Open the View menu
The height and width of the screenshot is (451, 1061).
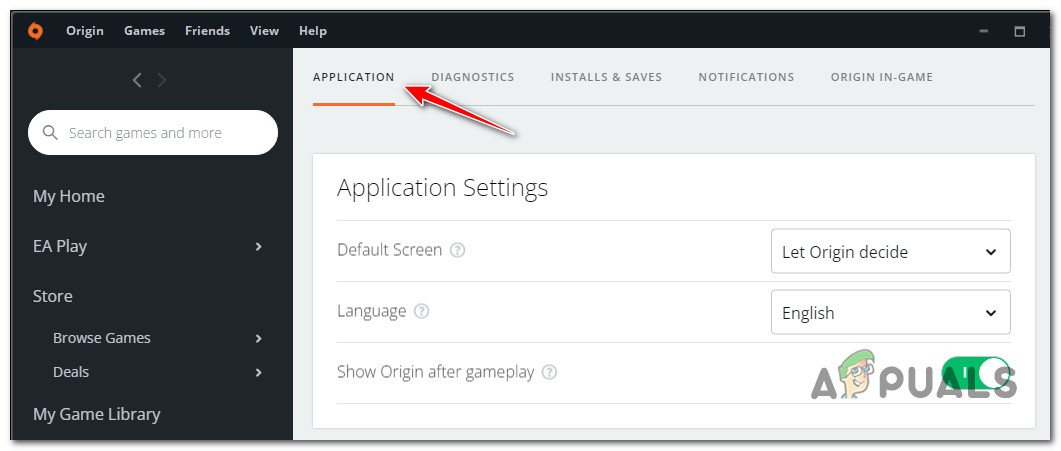pyautogui.click(x=264, y=31)
